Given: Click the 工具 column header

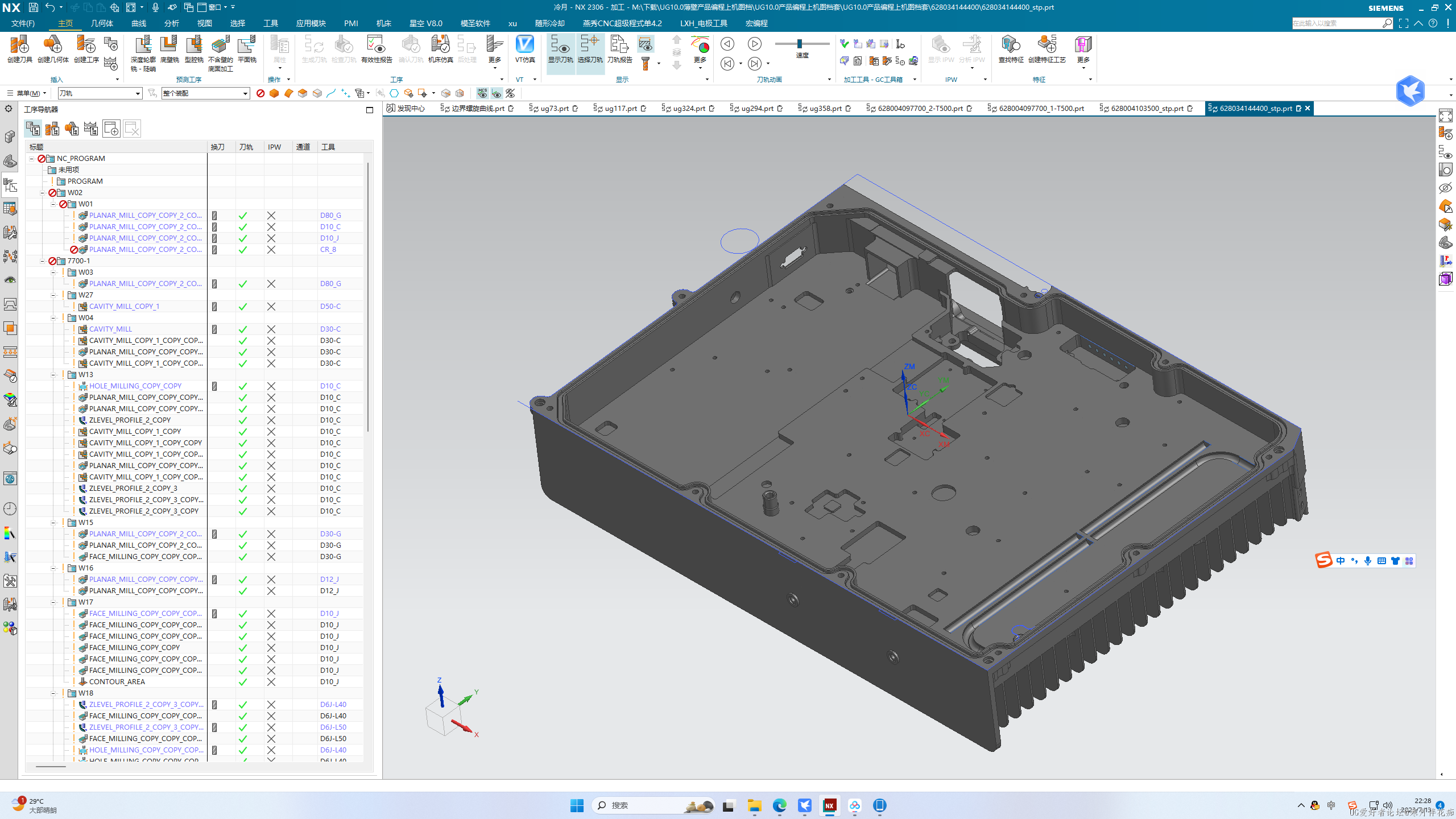Looking at the screenshot, I should click(340, 147).
